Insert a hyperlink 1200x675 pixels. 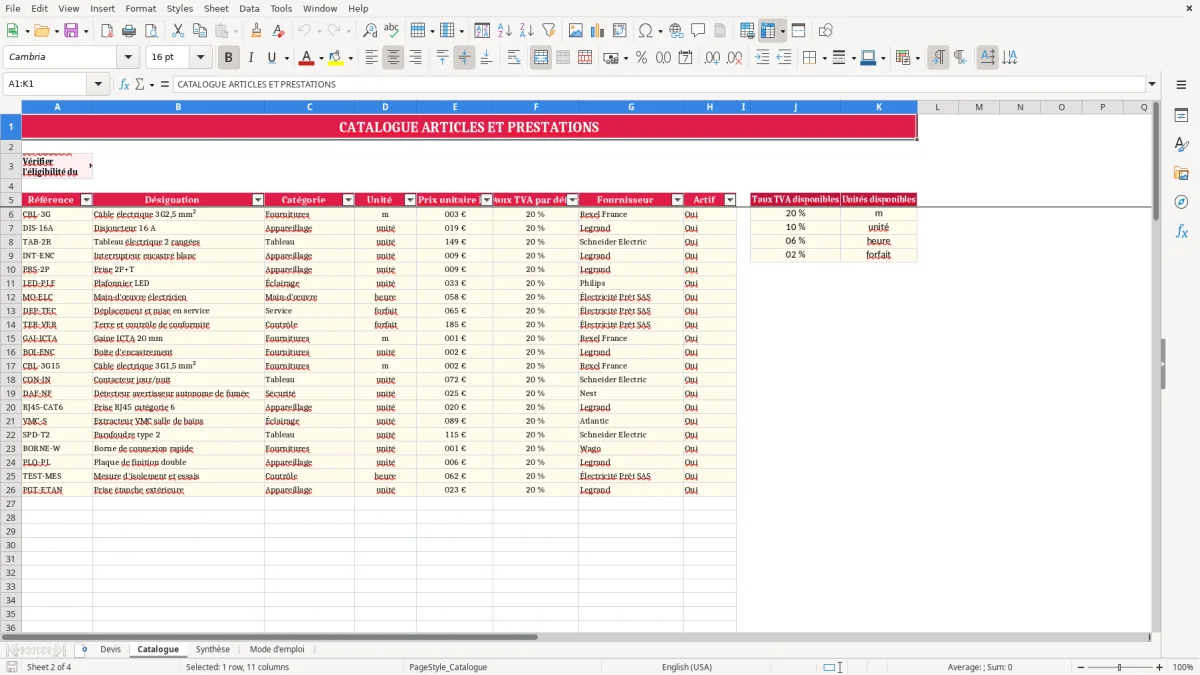(x=676, y=31)
